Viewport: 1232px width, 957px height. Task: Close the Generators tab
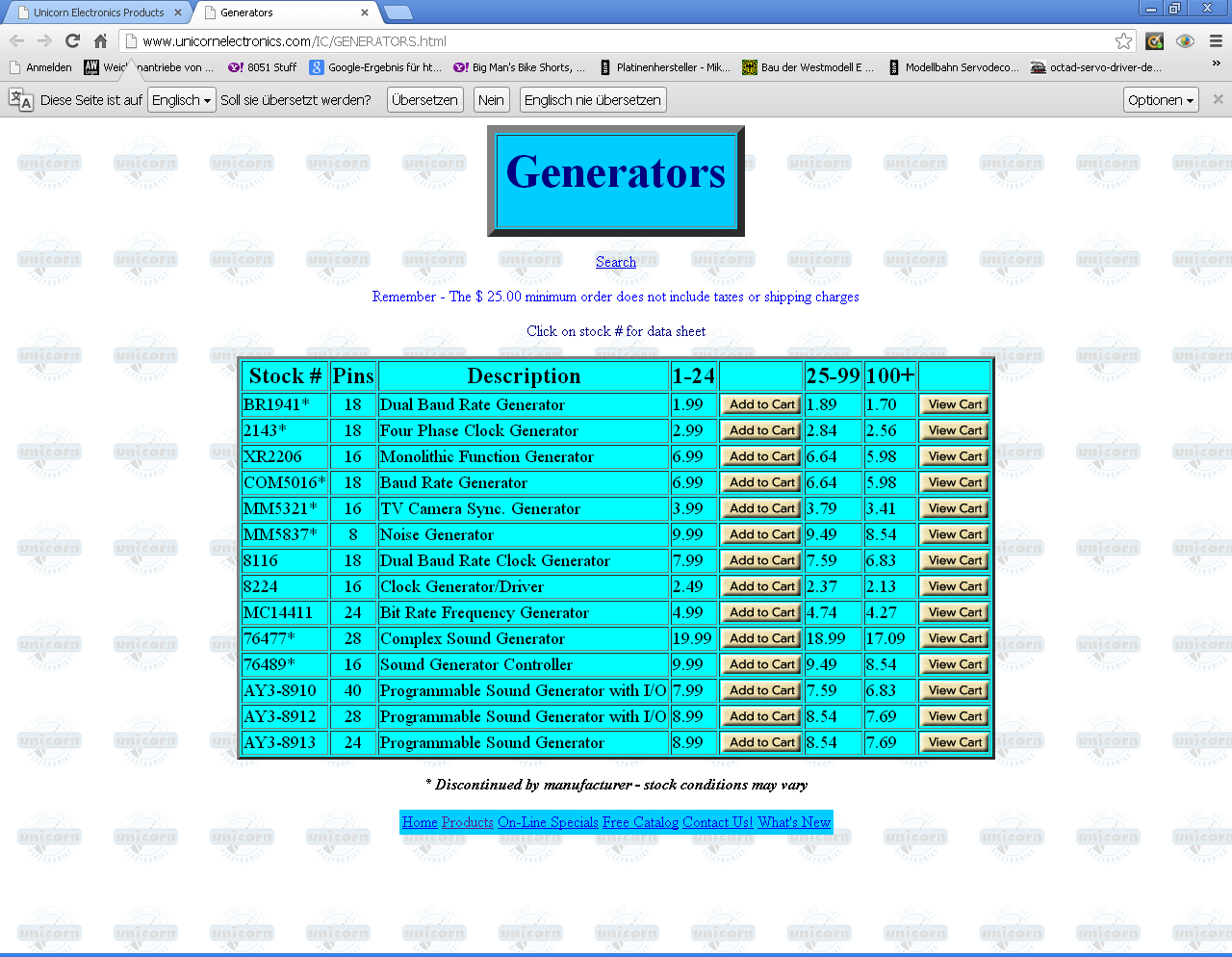pyautogui.click(x=365, y=13)
